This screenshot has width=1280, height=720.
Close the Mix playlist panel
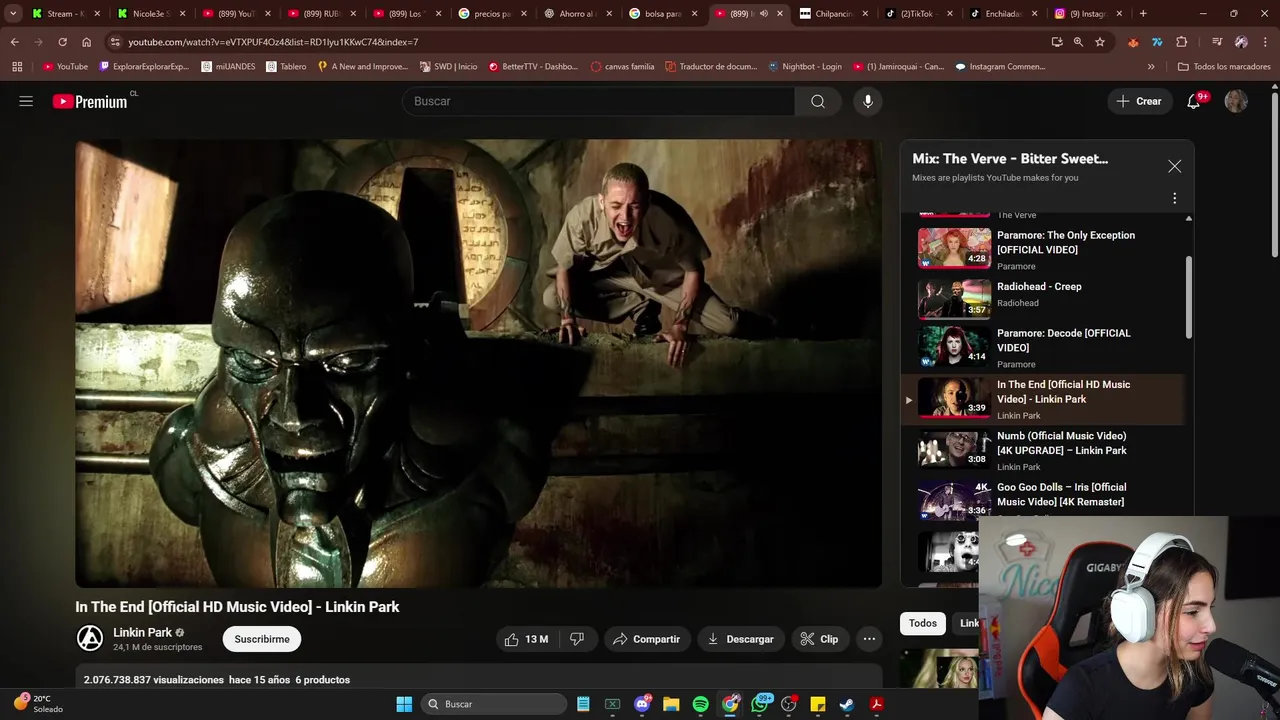[x=1174, y=166]
